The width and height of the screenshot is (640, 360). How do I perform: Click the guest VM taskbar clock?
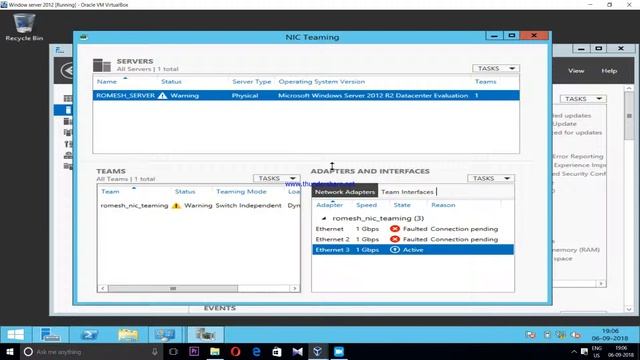point(610,335)
